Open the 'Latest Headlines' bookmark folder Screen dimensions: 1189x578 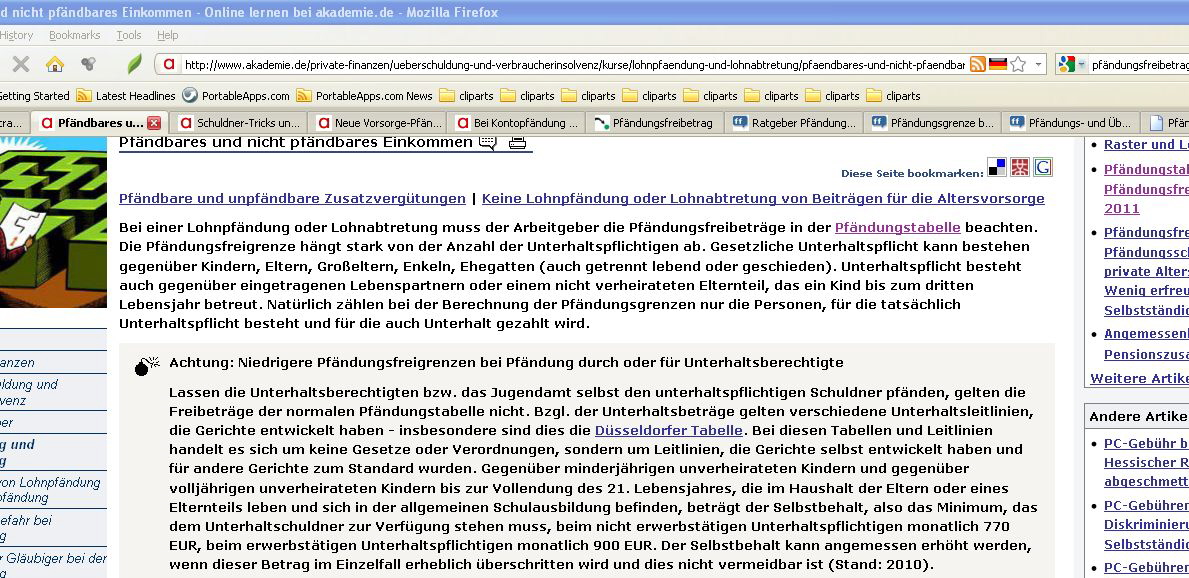pyautogui.click(x=131, y=96)
